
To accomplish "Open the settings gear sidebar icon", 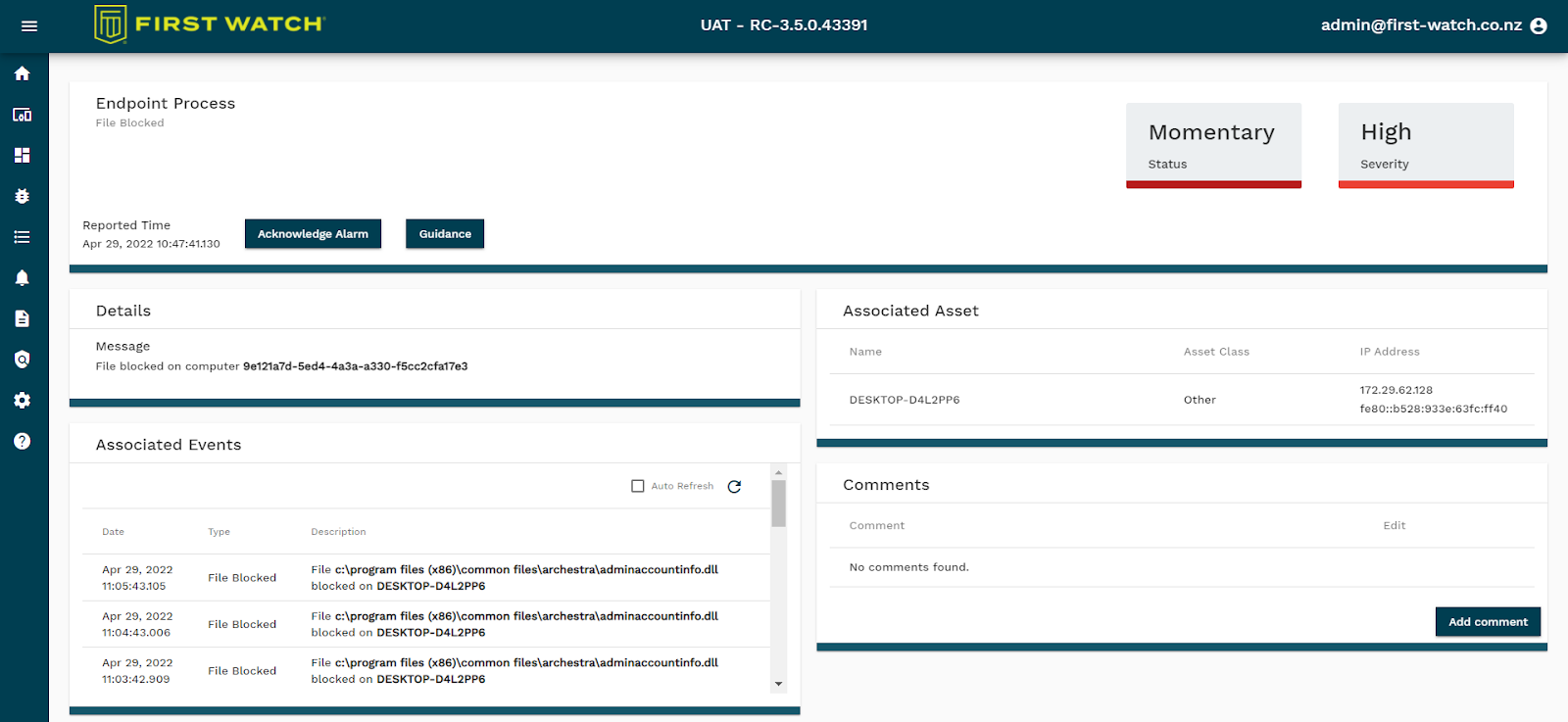I will (23, 400).
